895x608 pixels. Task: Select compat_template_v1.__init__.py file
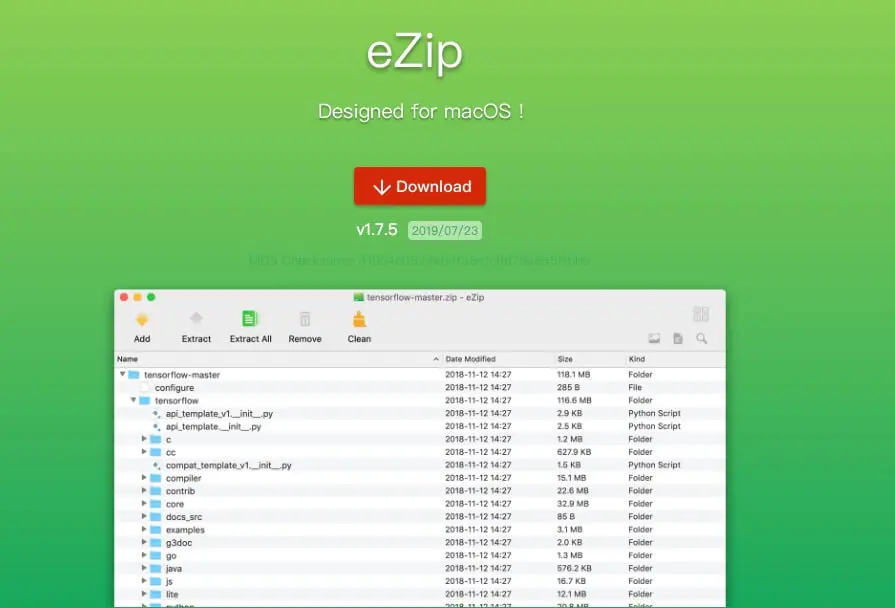click(228, 465)
